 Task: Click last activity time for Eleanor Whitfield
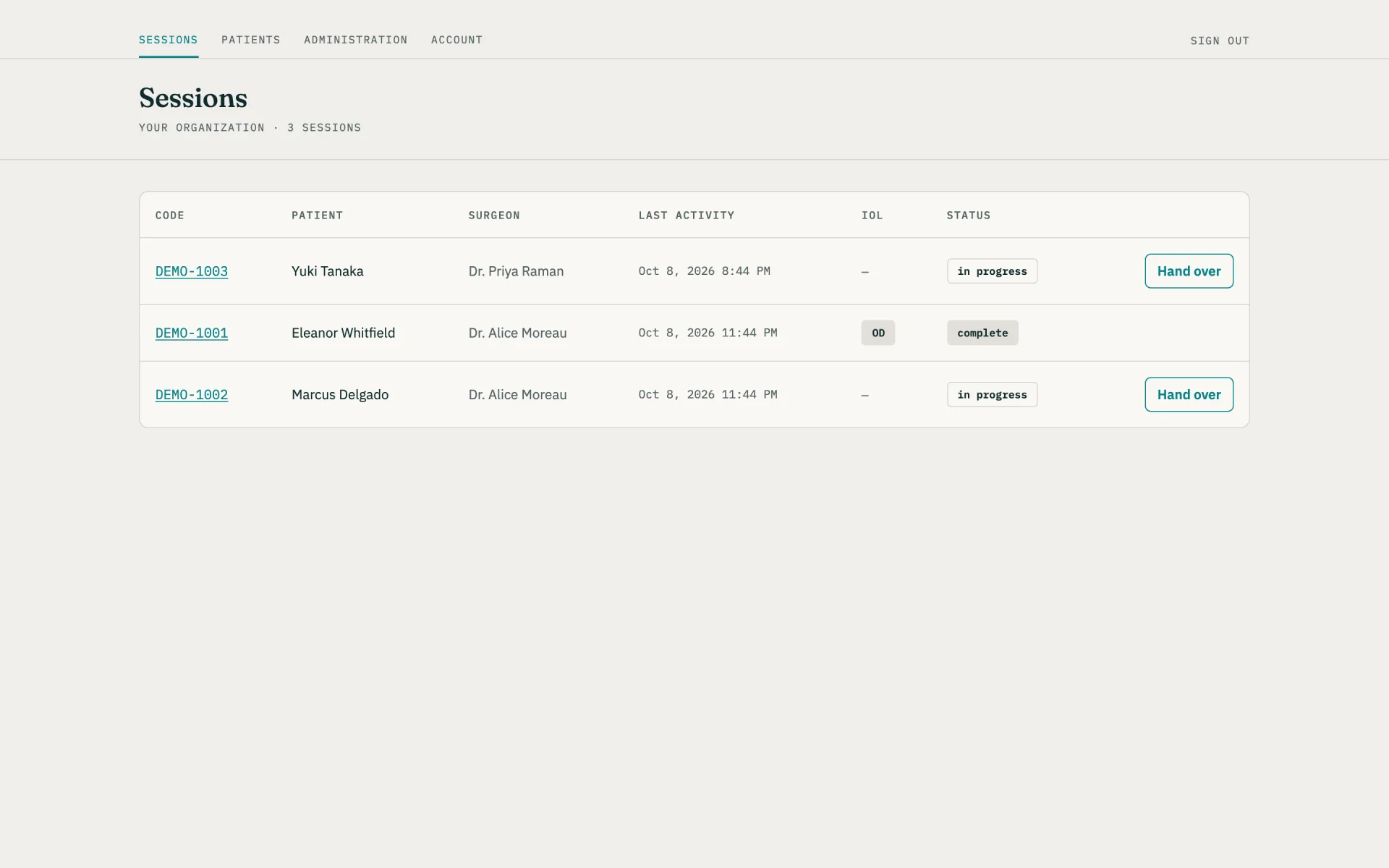[x=708, y=333]
